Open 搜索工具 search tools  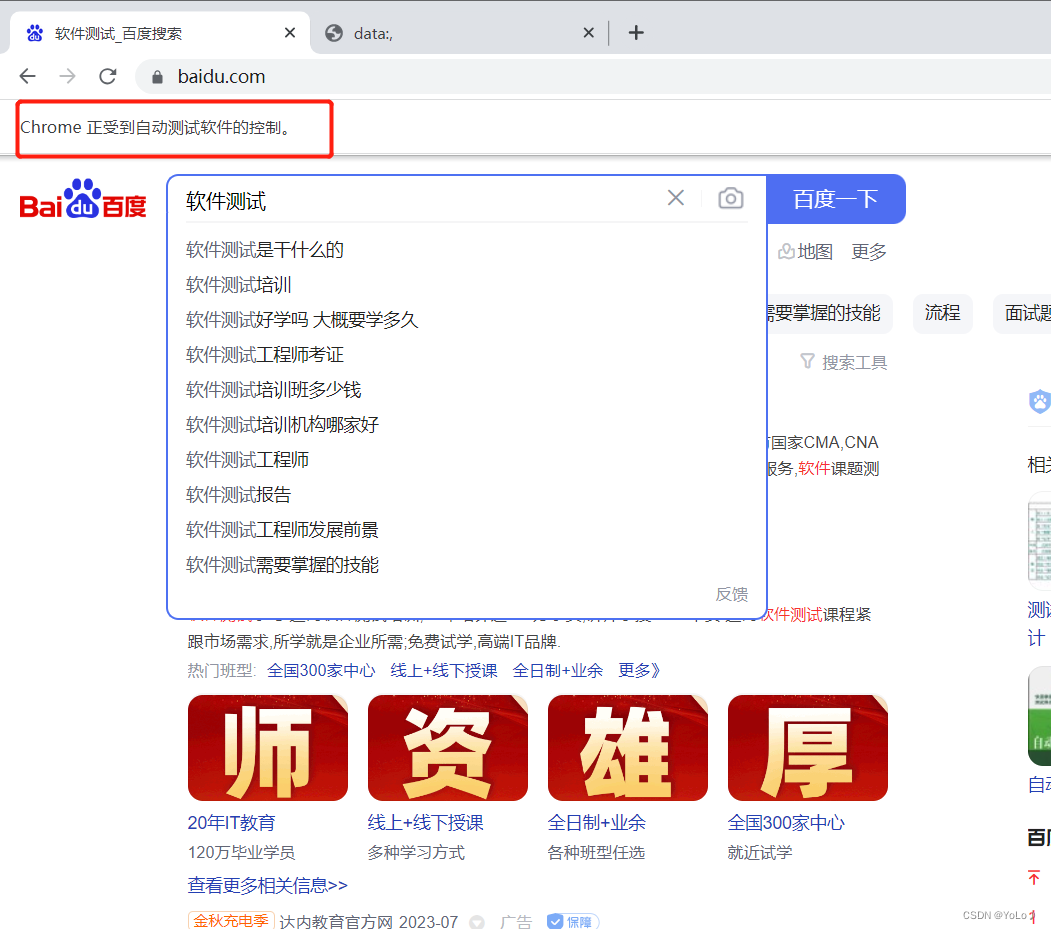coord(844,363)
